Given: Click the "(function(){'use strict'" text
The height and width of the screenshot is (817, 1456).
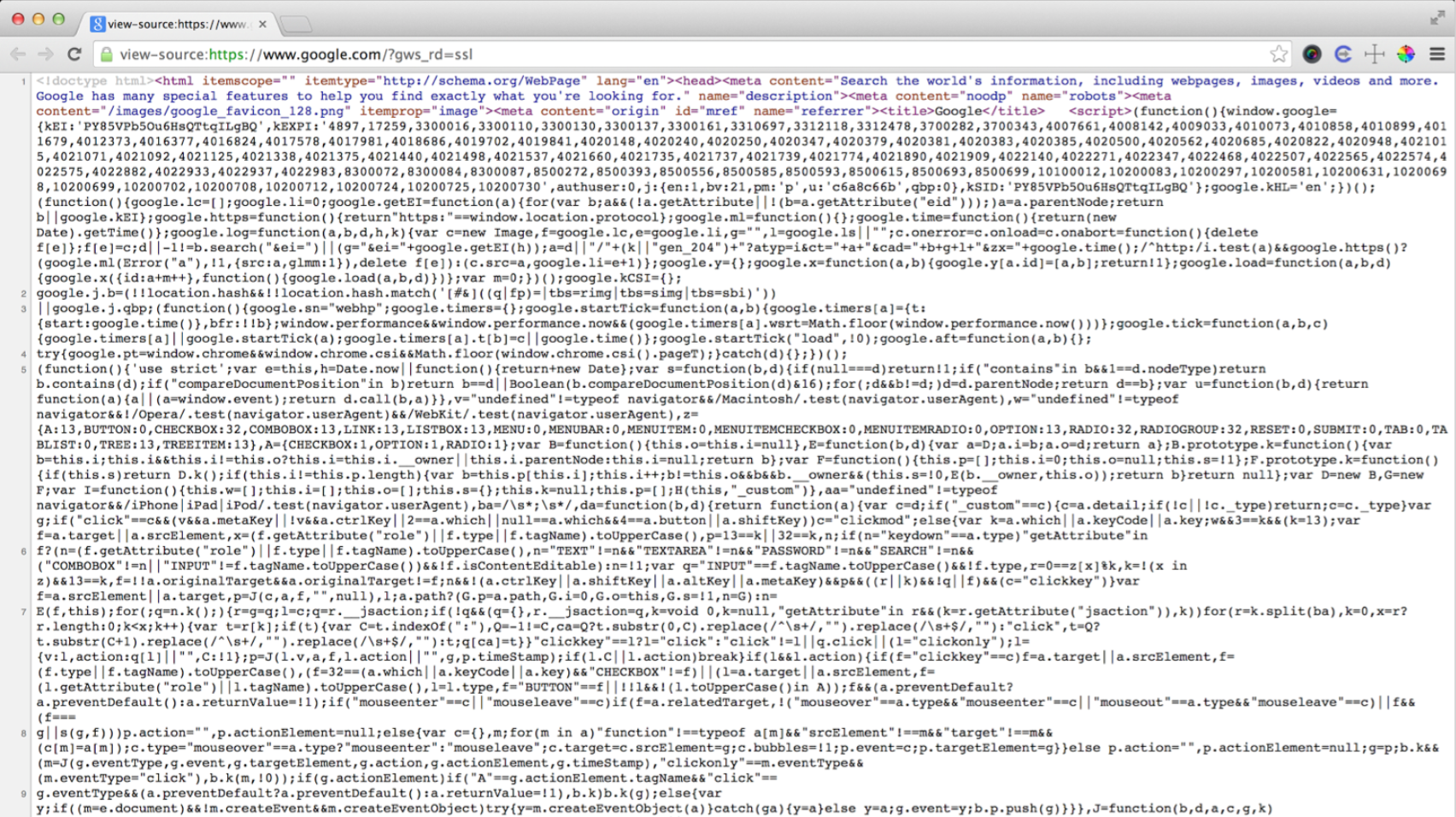Looking at the screenshot, I should coord(132,369).
